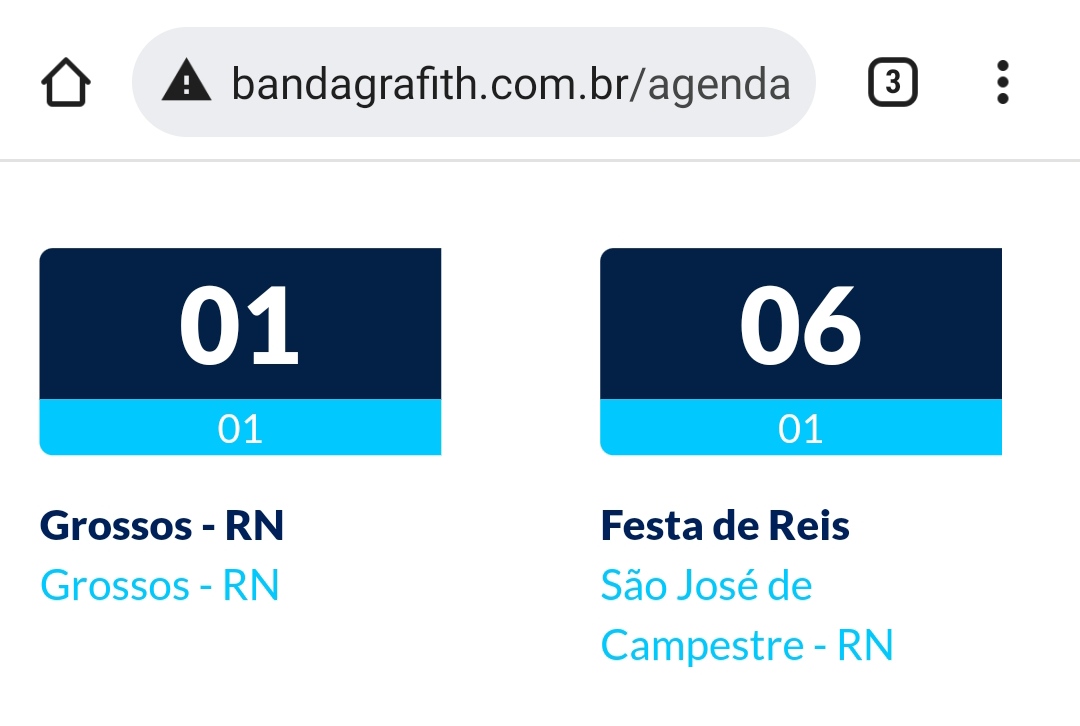The height and width of the screenshot is (726, 1080).
Task: Open the 06 date card for Festa de Reis
Action: pyautogui.click(x=801, y=351)
